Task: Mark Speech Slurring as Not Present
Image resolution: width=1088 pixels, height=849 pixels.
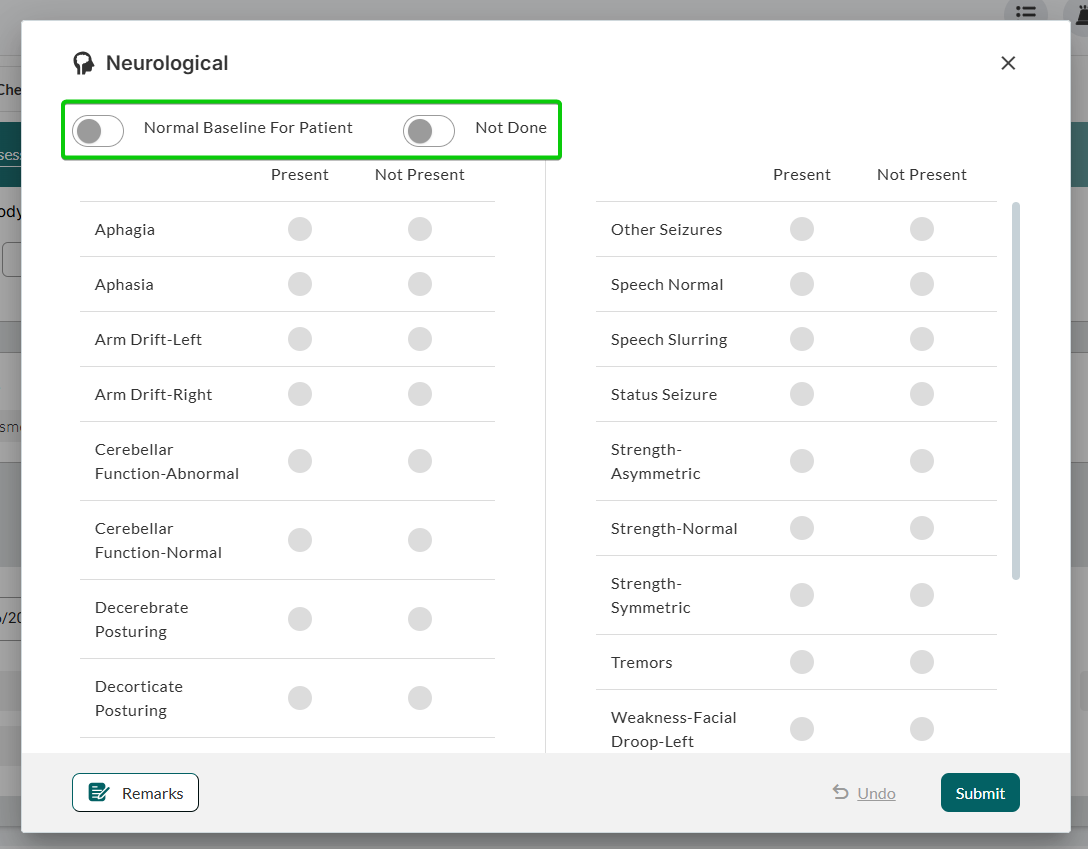Action: (922, 339)
